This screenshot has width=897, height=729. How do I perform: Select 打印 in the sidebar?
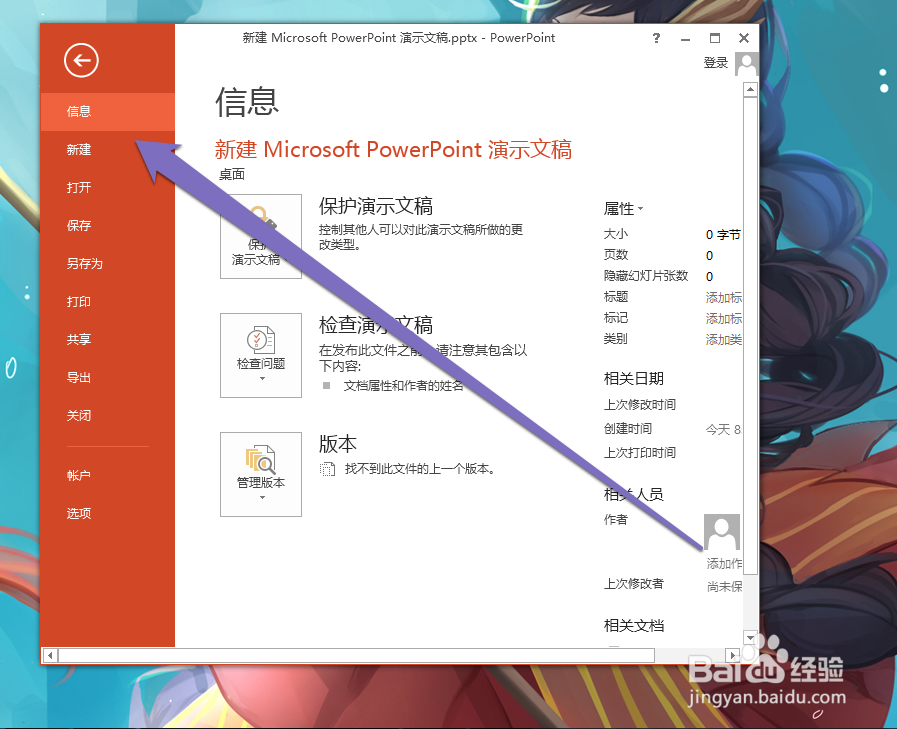(108, 302)
